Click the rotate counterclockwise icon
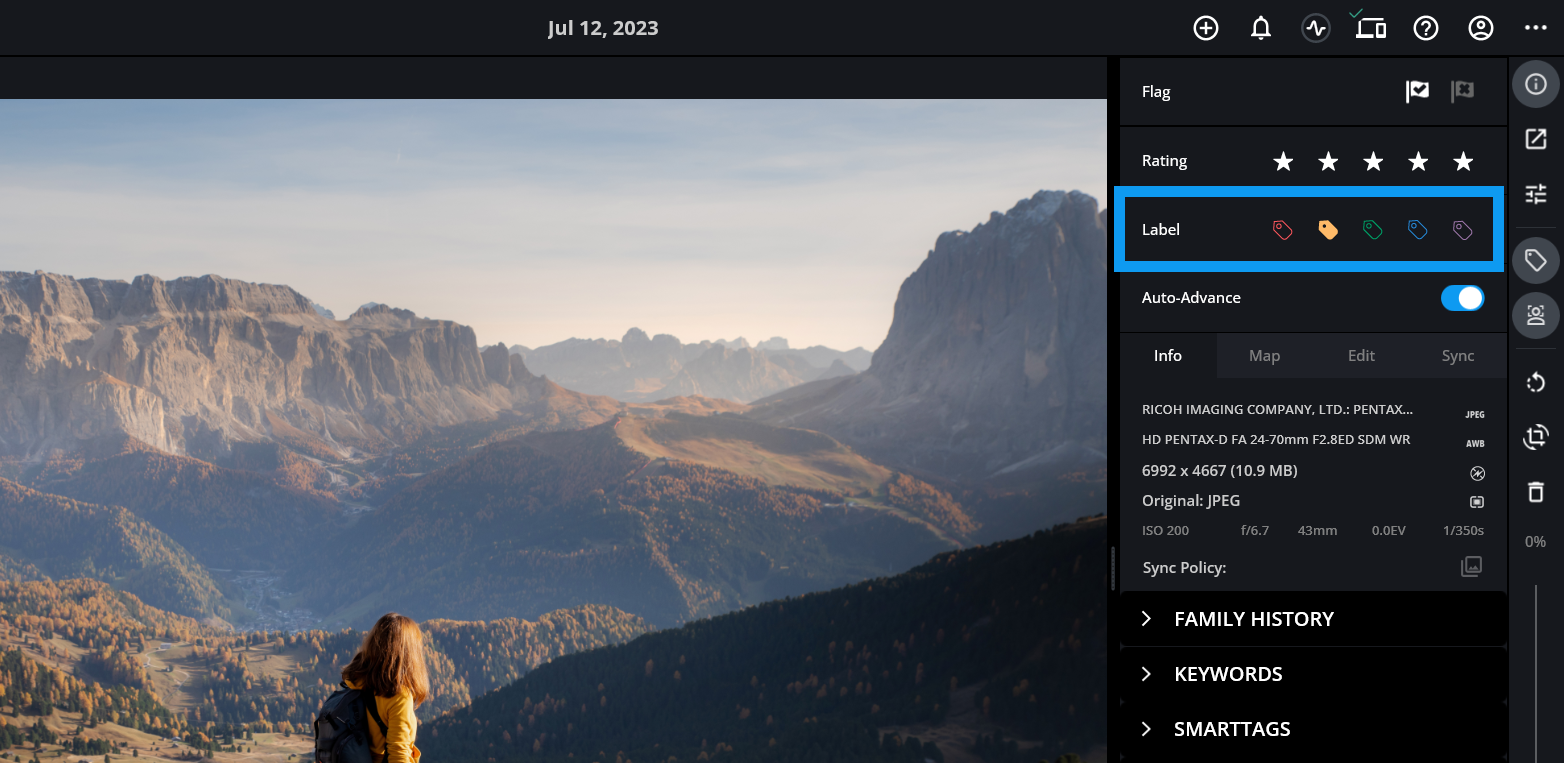Screen dimensions: 1564x763 (1535, 382)
